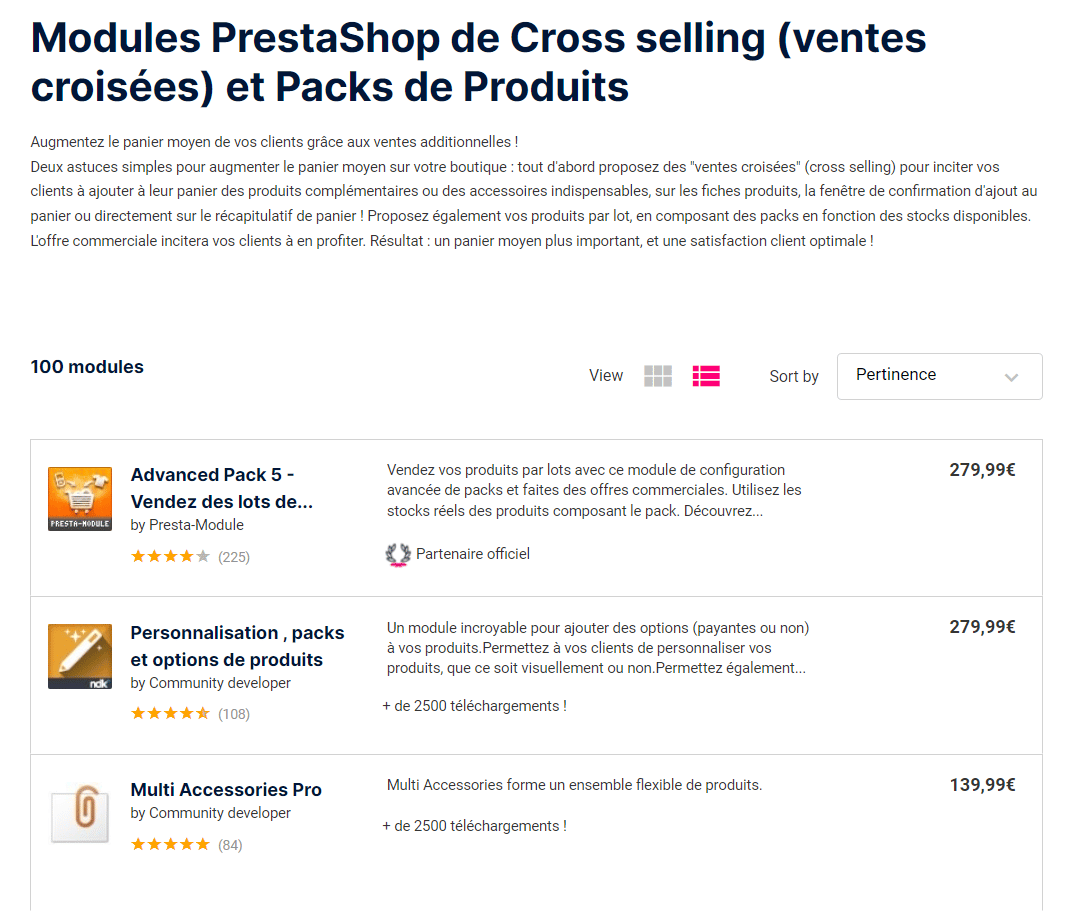Click the dropdown chevron next to Pertinence
This screenshot has width=1077, height=911.
tap(1011, 377)
